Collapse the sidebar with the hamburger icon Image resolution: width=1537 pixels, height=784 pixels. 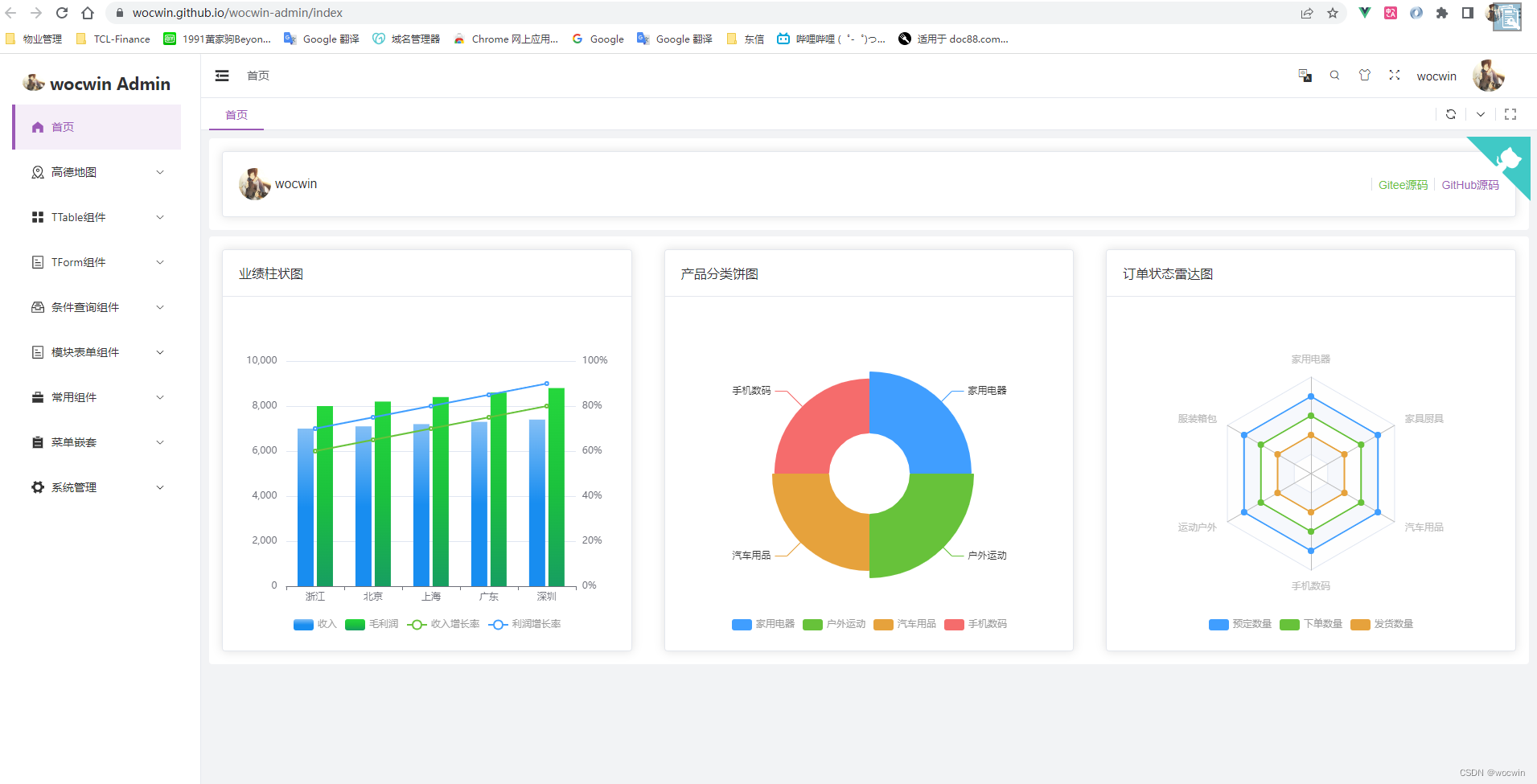(222, 76)
